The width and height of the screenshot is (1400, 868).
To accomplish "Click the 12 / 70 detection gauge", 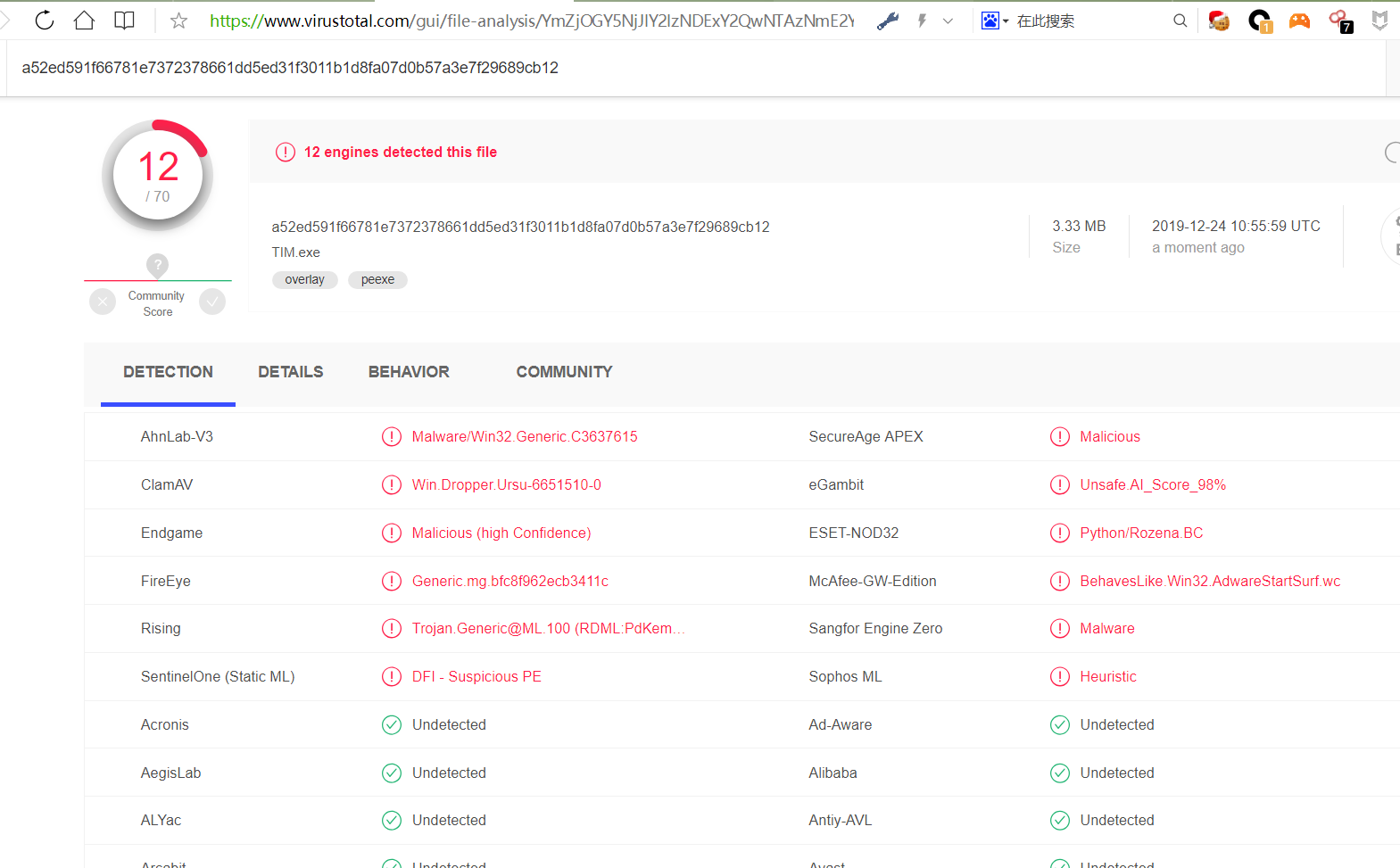I will click(x=158, y=175).
